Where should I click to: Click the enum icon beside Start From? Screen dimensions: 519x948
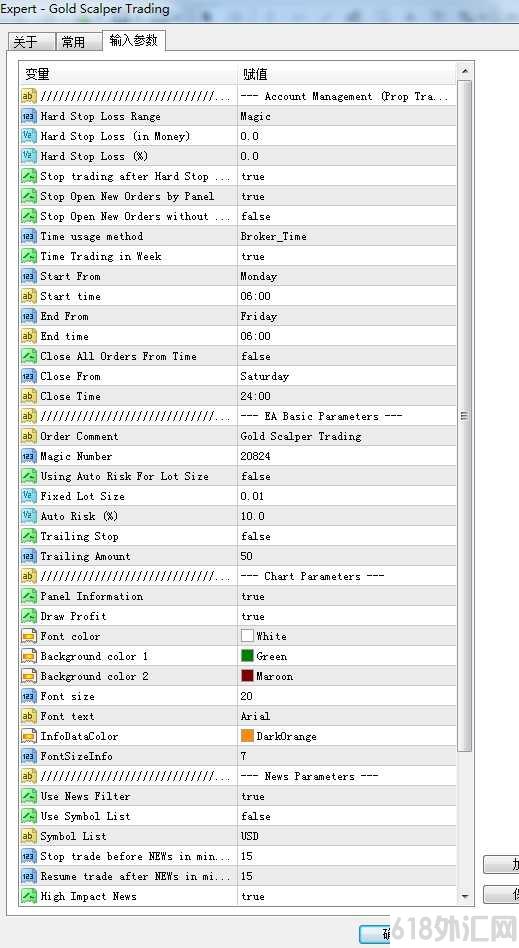(x=28, y=276)
